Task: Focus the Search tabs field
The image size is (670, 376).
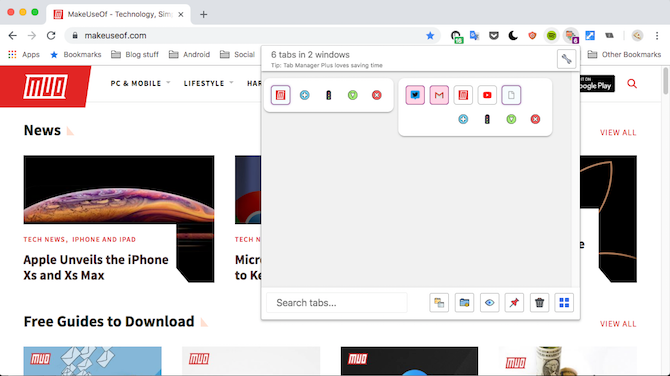Action: pos(337,303)
